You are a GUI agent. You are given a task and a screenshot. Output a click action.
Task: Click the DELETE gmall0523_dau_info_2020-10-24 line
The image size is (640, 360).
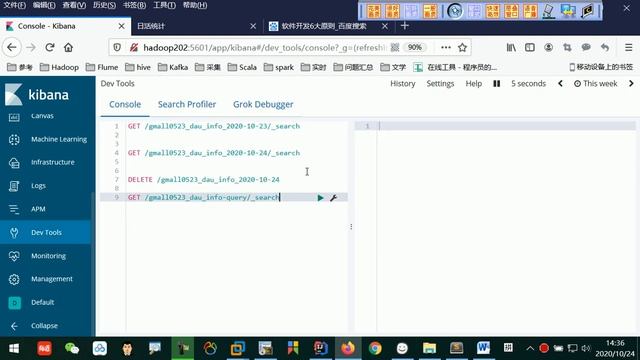click(204, 180)
